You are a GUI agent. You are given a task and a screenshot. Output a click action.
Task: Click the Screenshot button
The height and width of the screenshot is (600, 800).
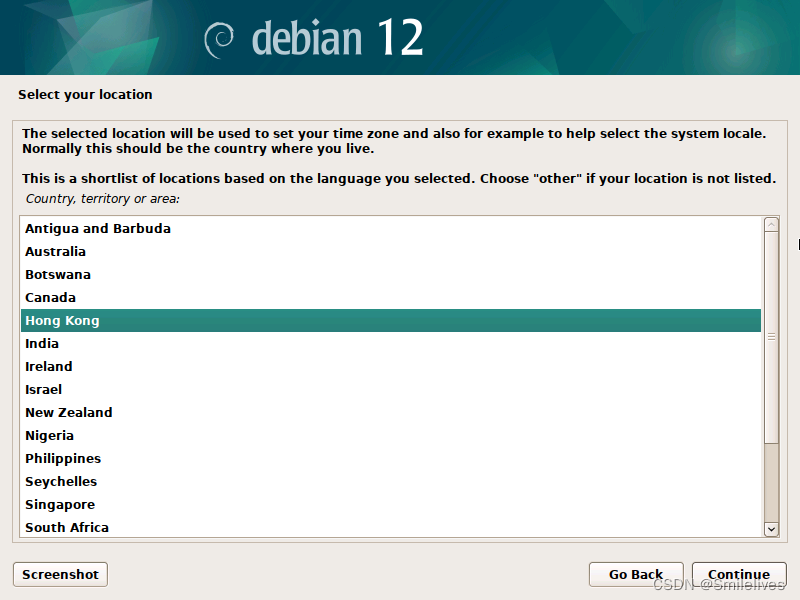pyautogui.click(x=59, y=574)
